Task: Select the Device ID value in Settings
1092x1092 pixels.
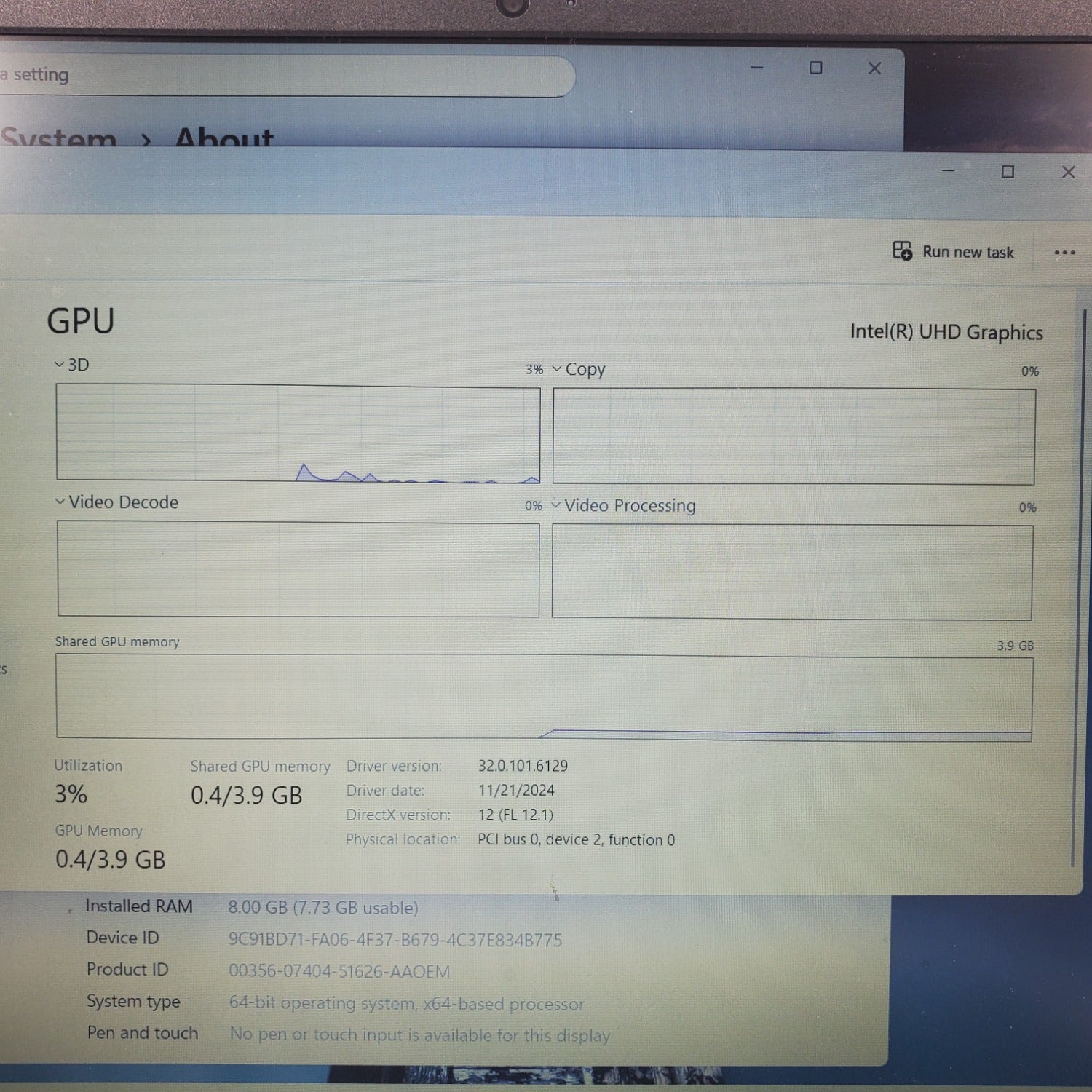Action: pos(395,940)
